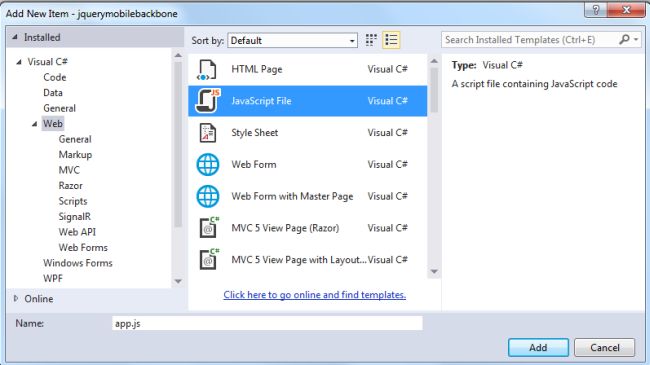650x365 pixels.
Task: Expand the Online section
Action: [x=16, y=298]
